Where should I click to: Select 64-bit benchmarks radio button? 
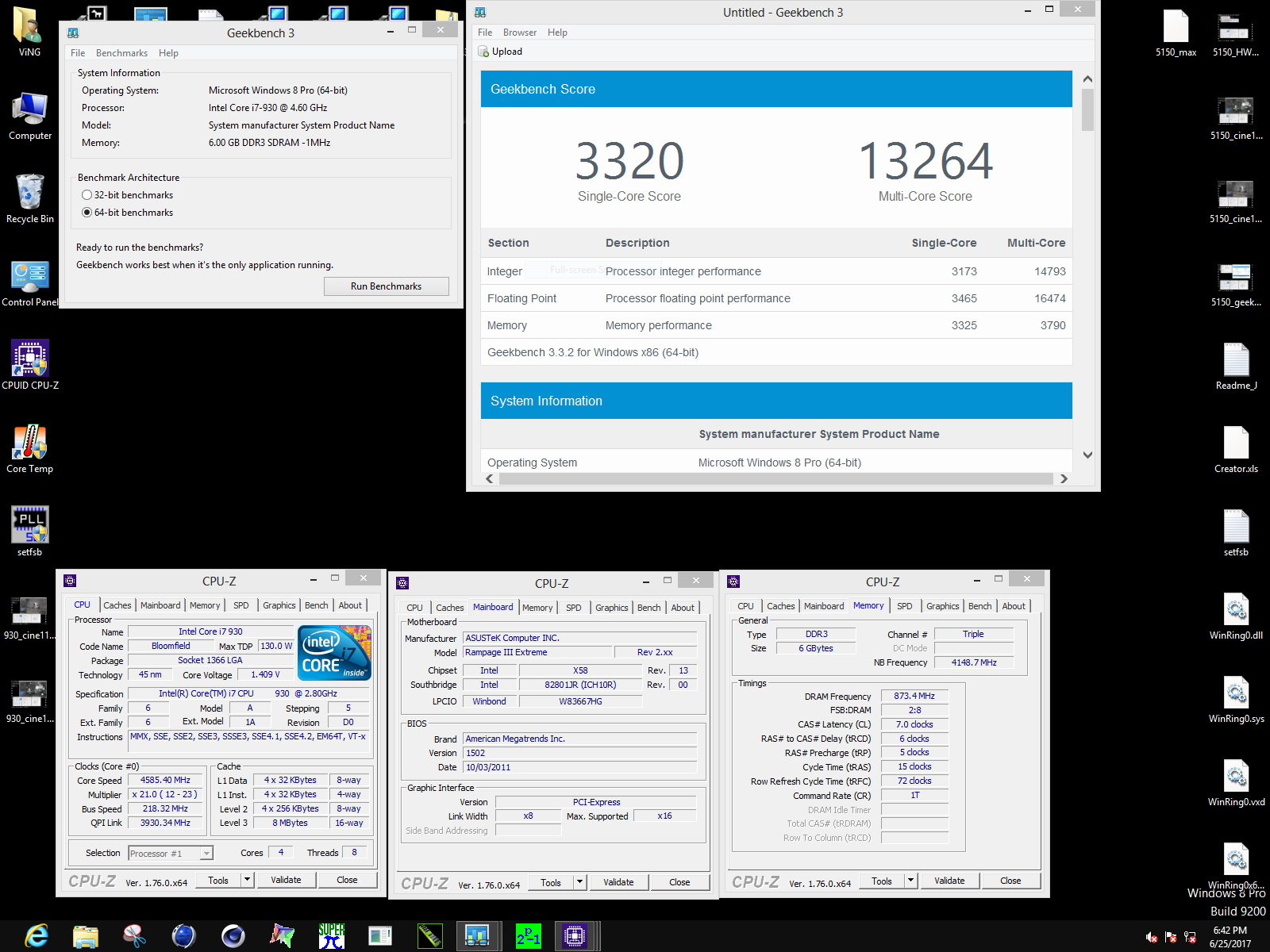point(87,213)
